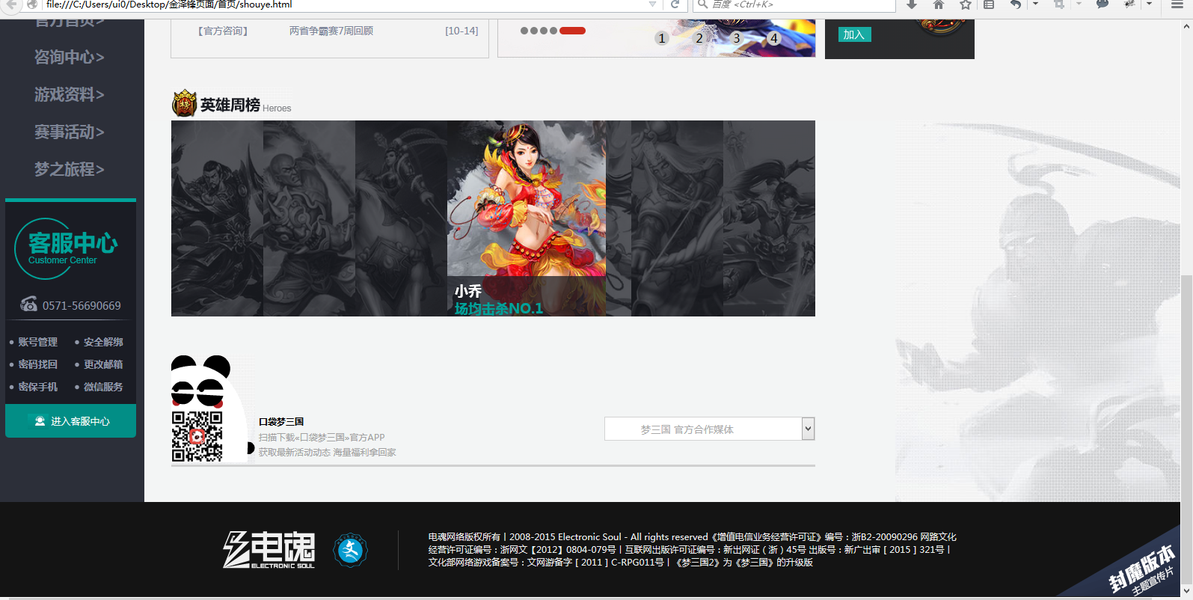Screen dimensions: 1193x600
Task: Click the curved undo arrow toolbar icon
Action: pos(1016,4)
